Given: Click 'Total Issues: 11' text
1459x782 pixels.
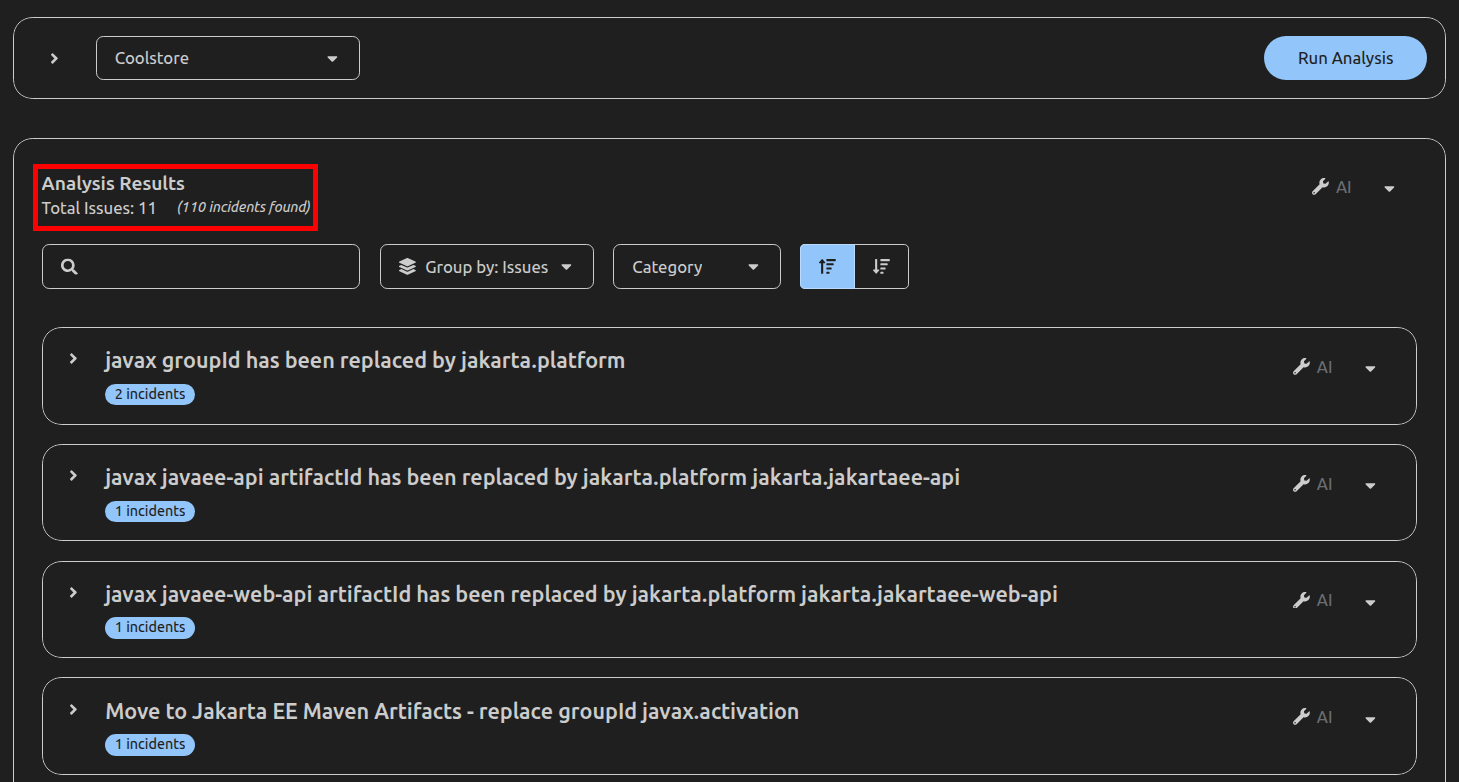Looking at the screenshot, I should [99, 208].
